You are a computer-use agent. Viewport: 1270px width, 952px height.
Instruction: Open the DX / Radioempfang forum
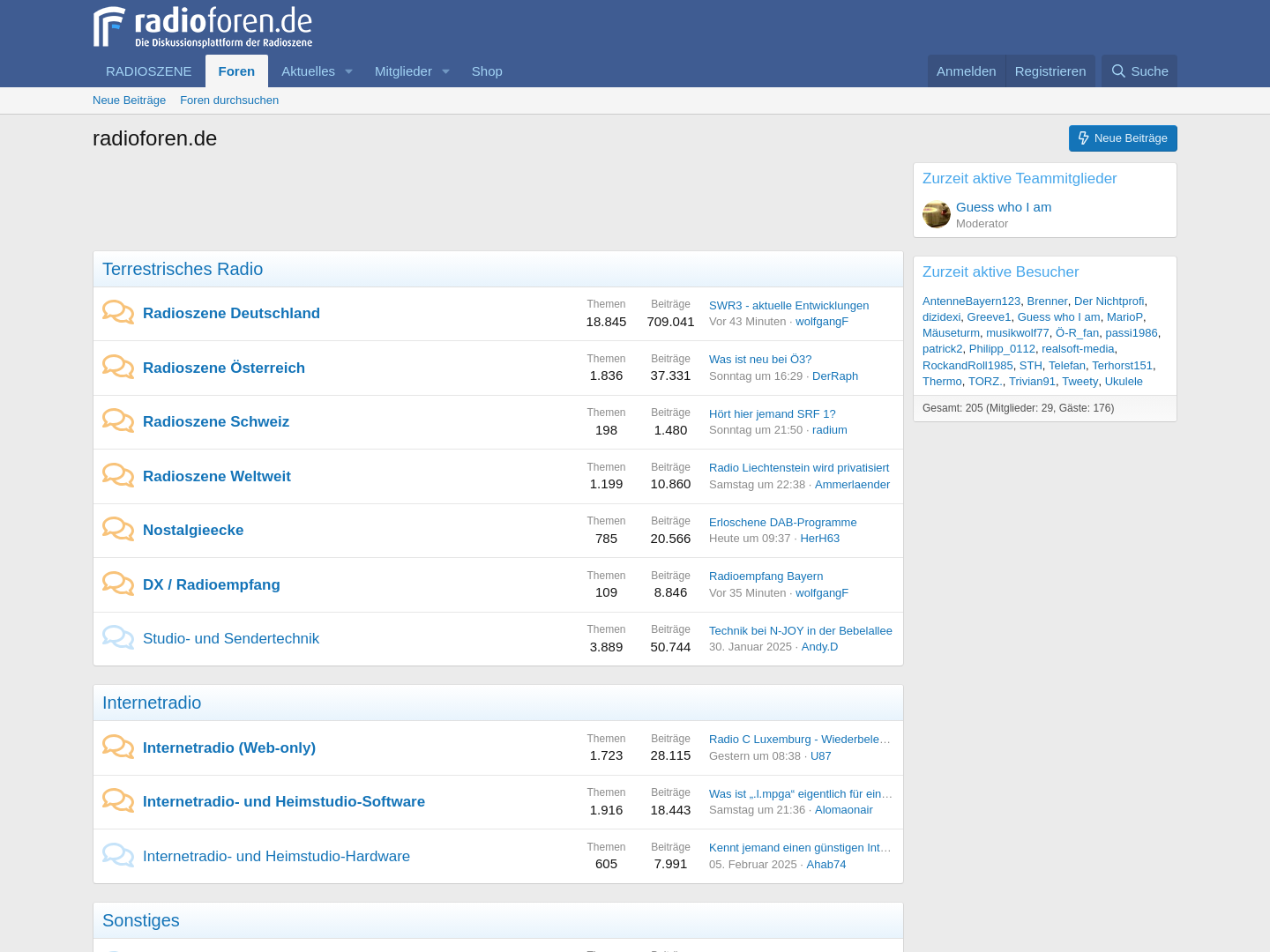pyautogui.click(x=212, y=584)
